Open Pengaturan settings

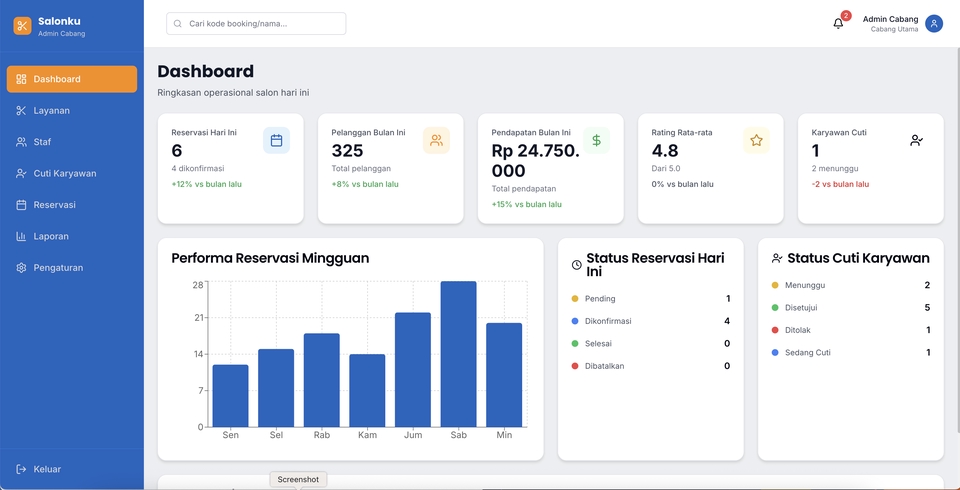(x=58, y=268)
